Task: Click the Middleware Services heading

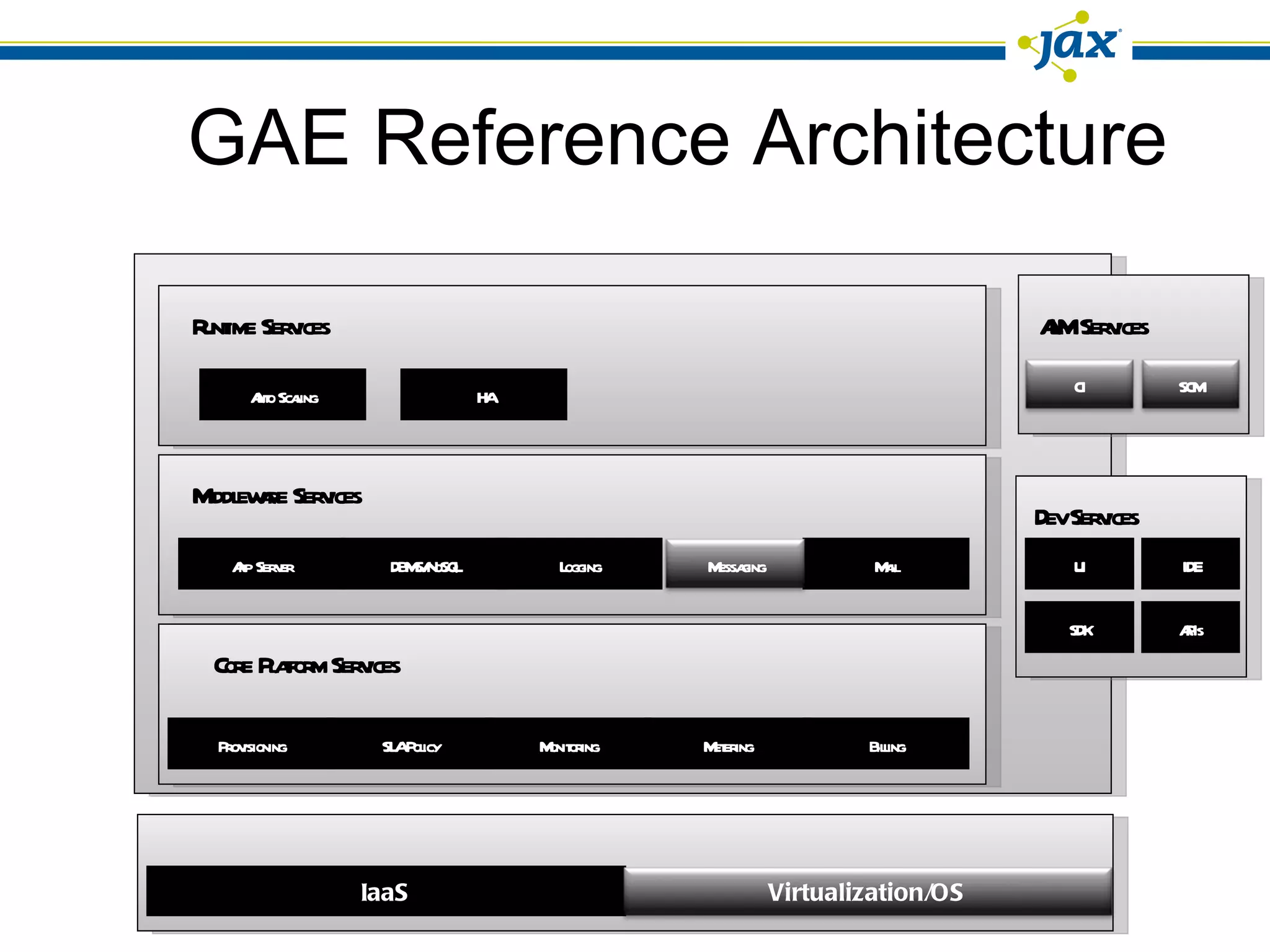Action: pyautogui.click(x=277, y=496)
